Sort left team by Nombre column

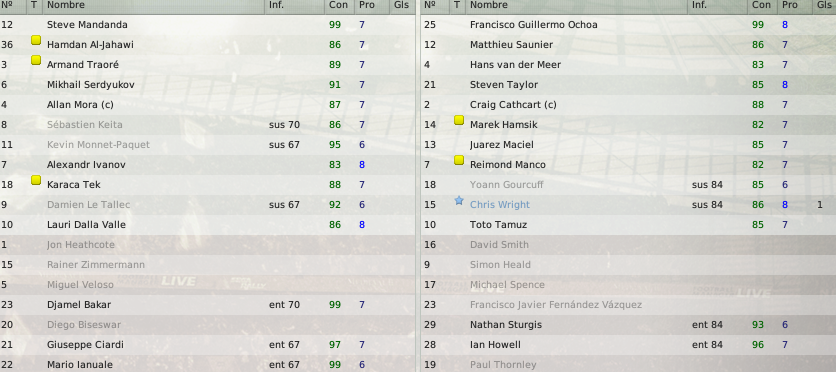point(65,5)
